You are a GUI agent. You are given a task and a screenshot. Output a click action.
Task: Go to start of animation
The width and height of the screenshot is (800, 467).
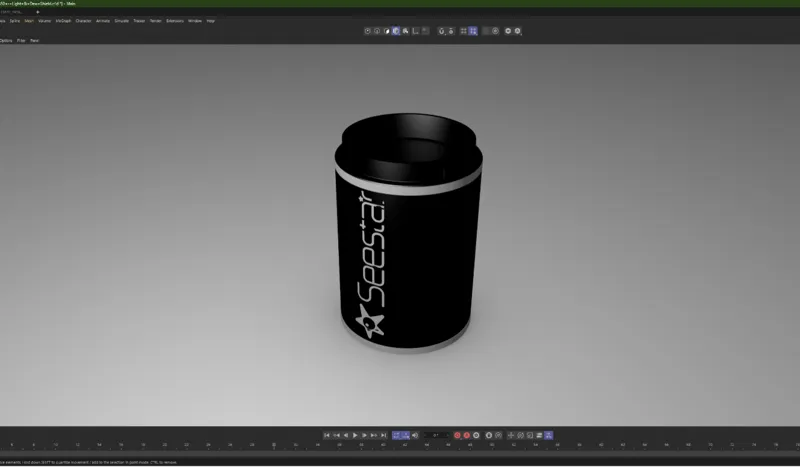click(x=327, y=435)
